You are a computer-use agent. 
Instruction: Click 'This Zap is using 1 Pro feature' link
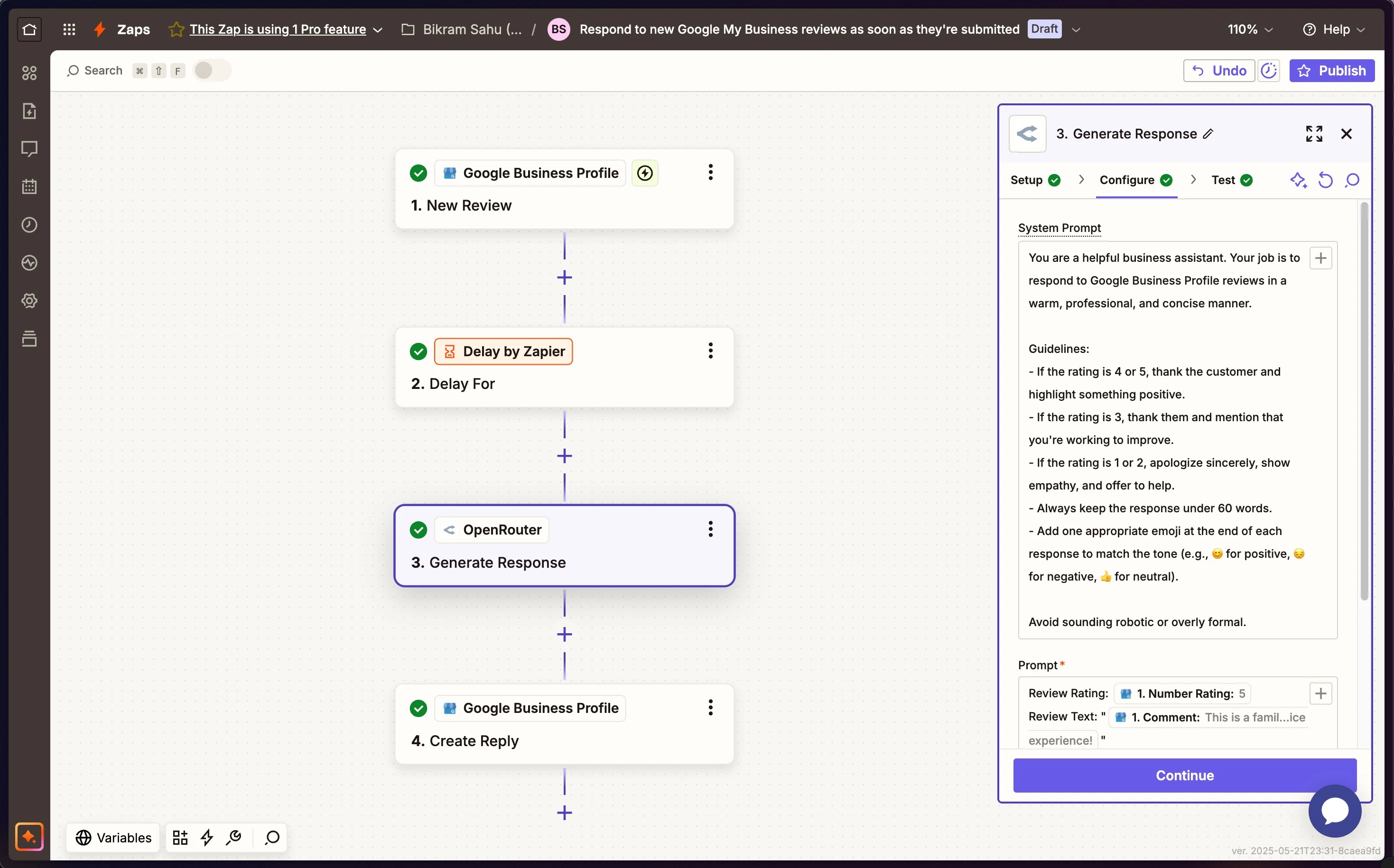coord(278,29)
